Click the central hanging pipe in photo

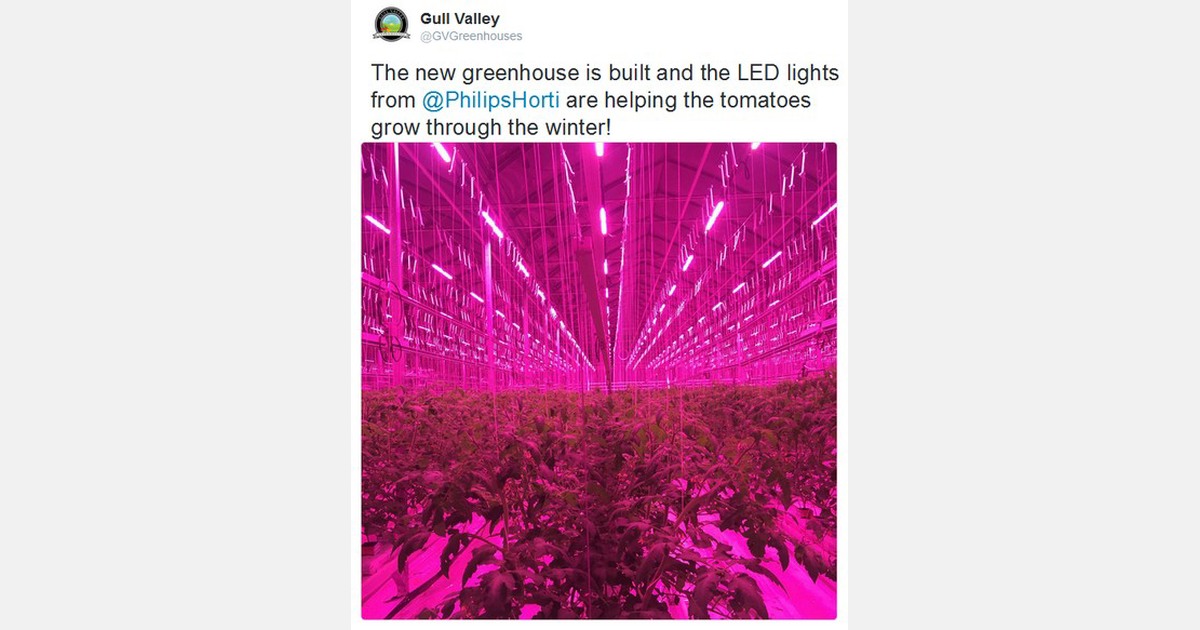click(592, 270)
